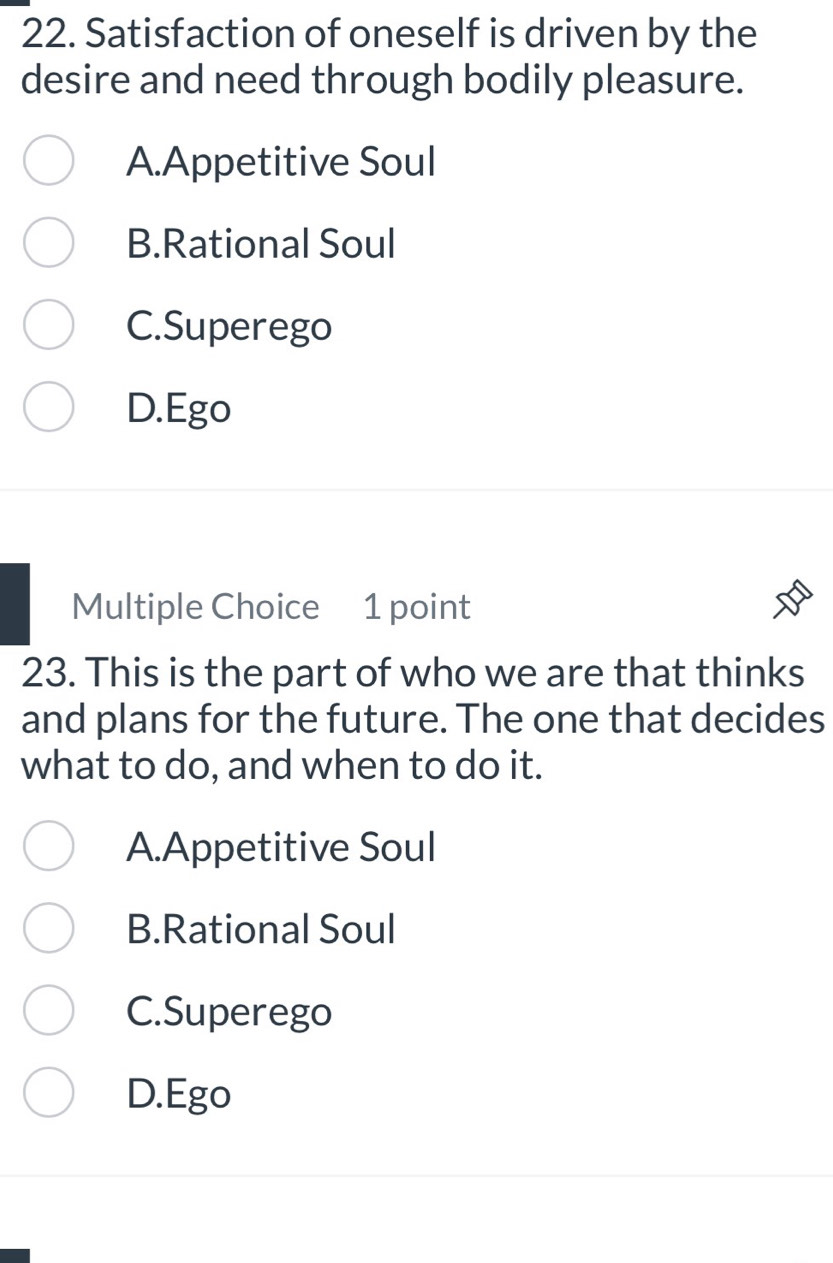
Task: Select Rational Soul radio for question 23
Action: 48,930
